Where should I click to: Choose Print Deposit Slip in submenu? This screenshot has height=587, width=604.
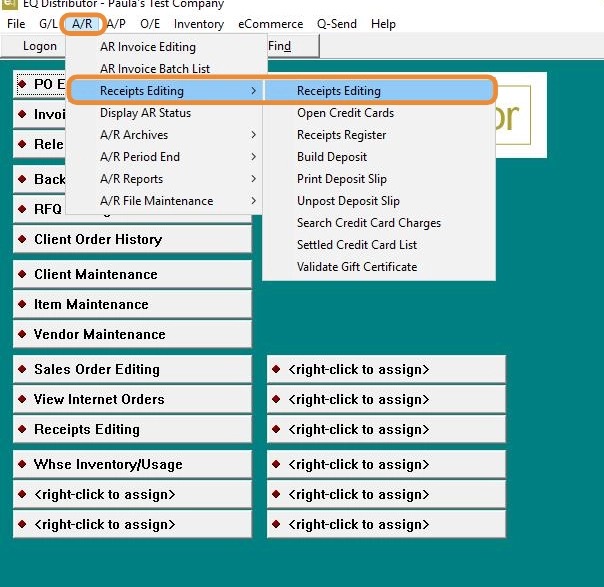click(x=379, y=179)
